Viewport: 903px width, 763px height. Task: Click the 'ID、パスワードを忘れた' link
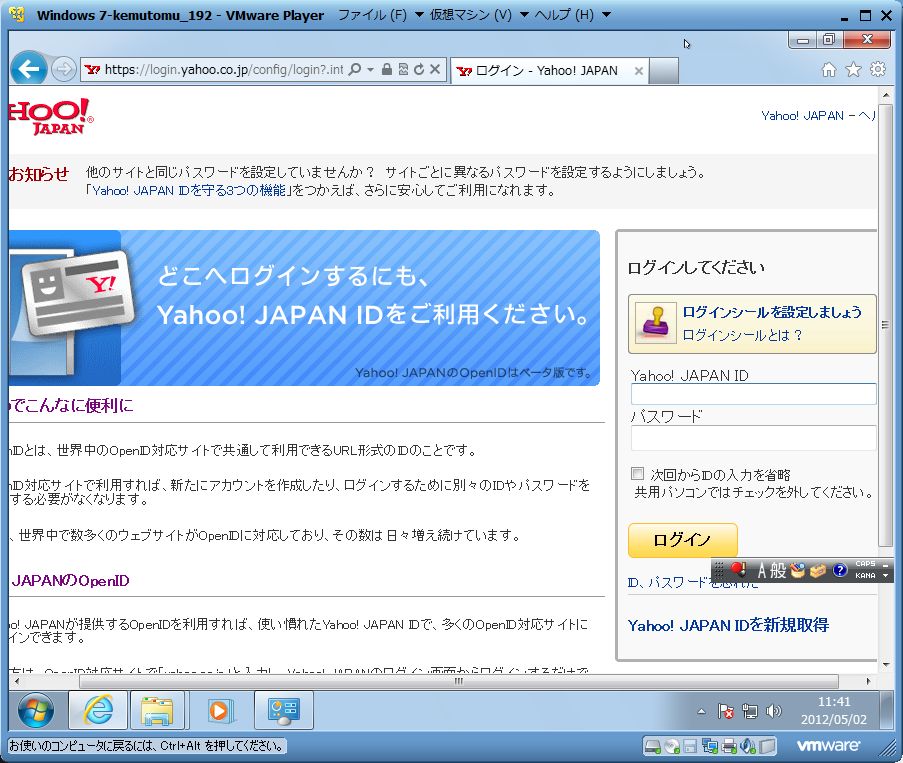pyautogui.click(x=692, y=583)
